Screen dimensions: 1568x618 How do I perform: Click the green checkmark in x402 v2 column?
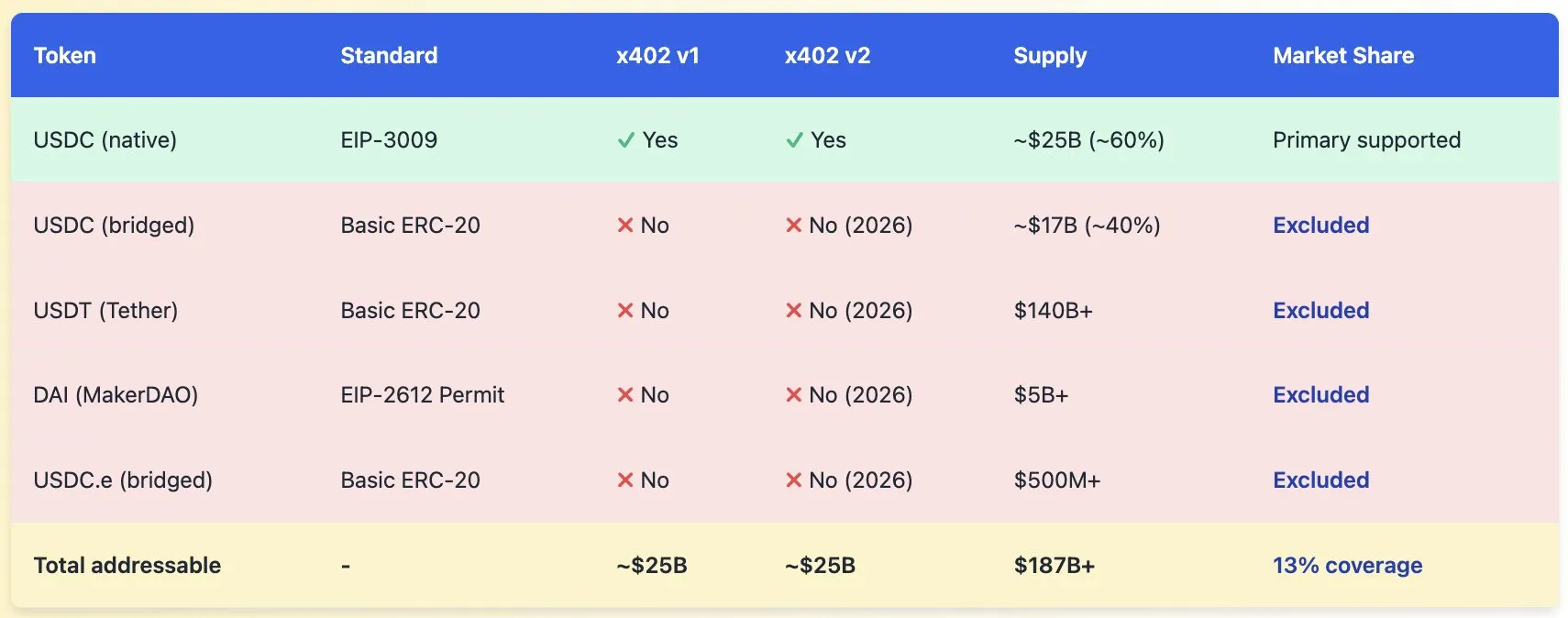pos(794,140)
